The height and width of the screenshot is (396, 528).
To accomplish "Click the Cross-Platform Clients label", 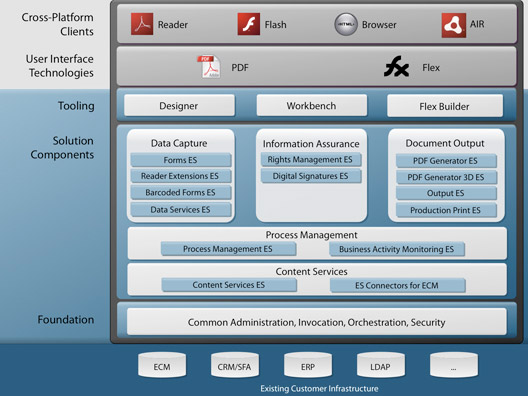I will 58,24.
